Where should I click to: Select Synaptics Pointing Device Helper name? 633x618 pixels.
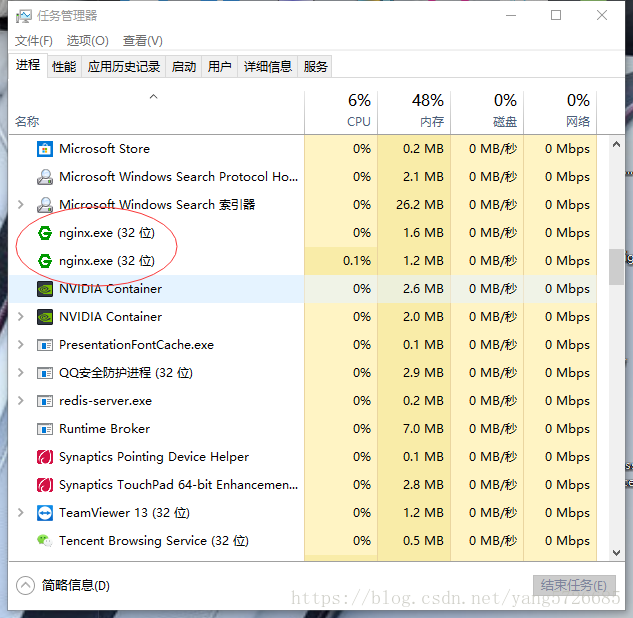(154, 457)
